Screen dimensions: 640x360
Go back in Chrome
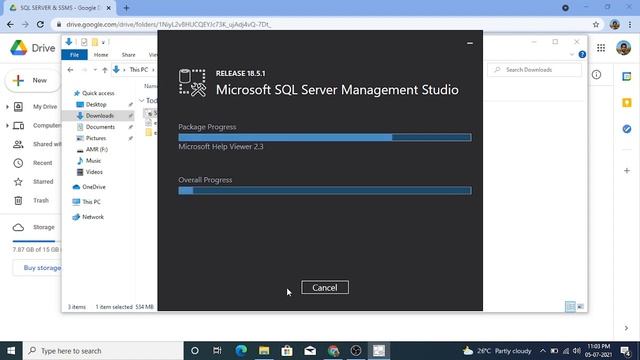[10, 24]
